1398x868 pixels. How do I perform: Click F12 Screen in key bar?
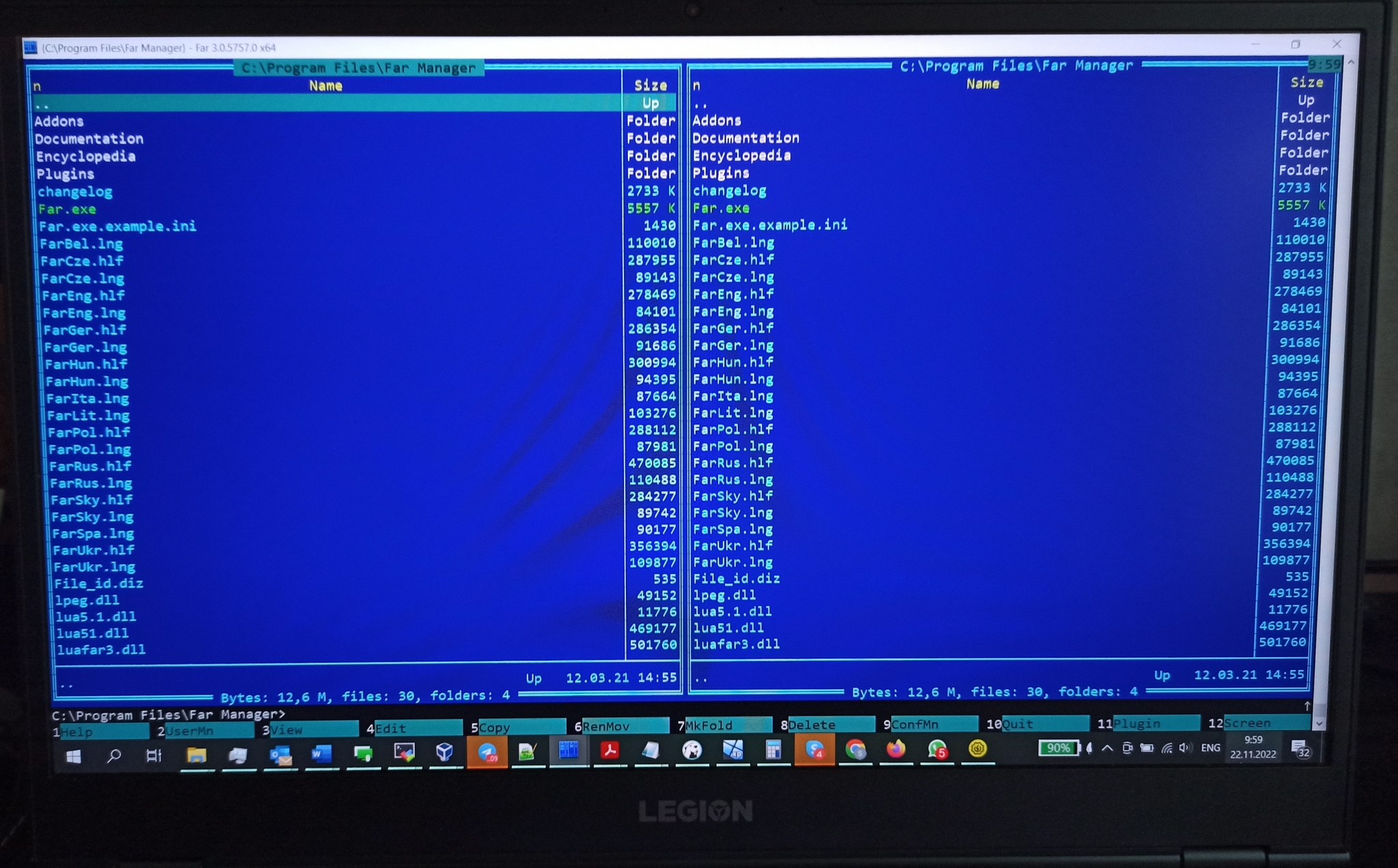point(1259,722)
